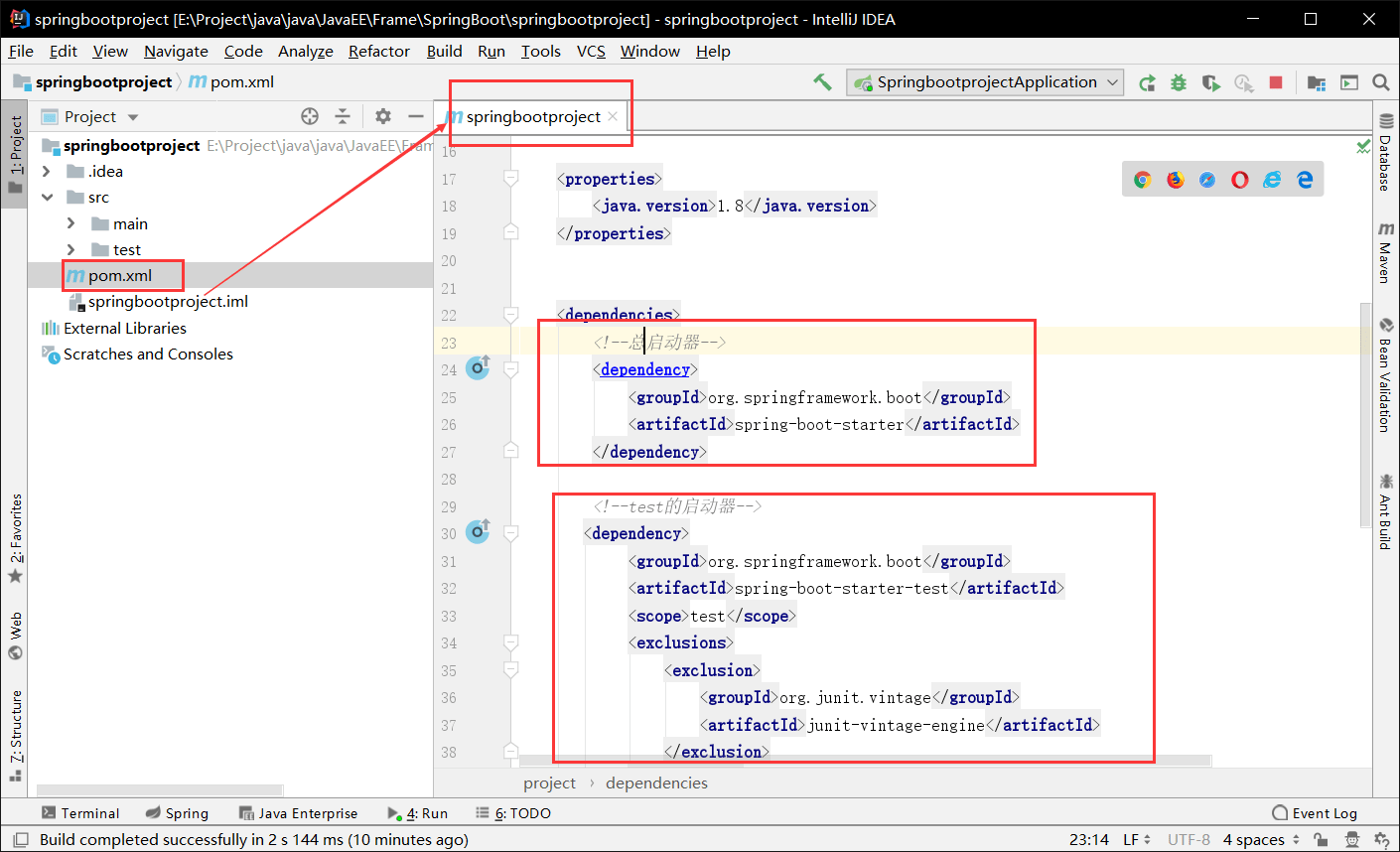The height and width of the screenshot is (852, 1400).
Task: Open the Refactor menu
Action: coord(378,51)
